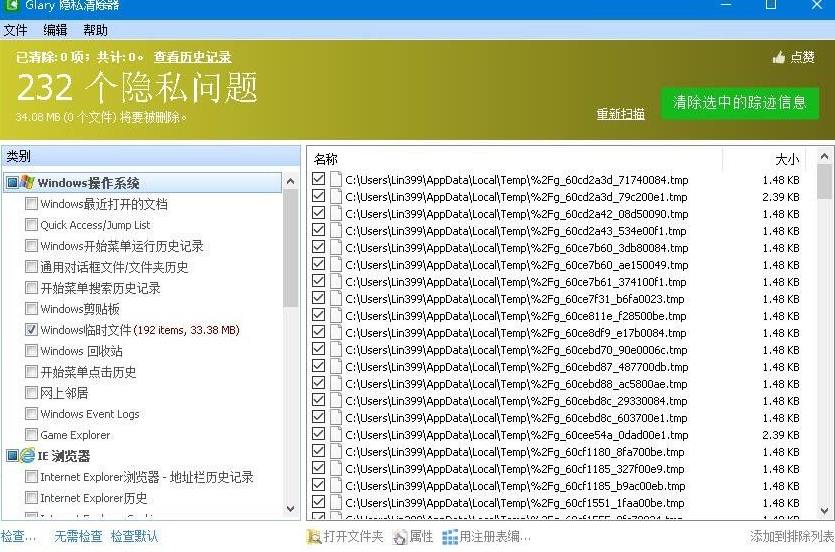Toggle the Windows操作系统 group checkbox
The width and height of the screenshot is (835, 552).
coord(13,183)
